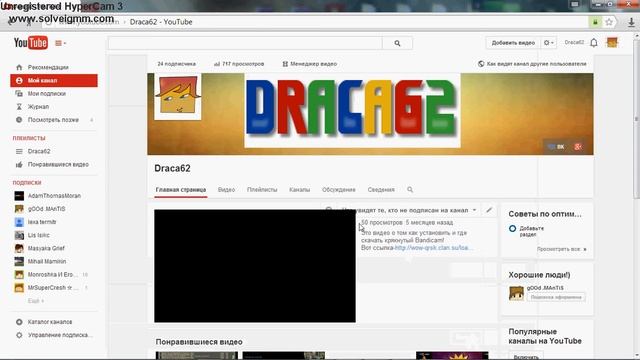This screenshot has height=360, width=640.
Task: Click the channel search magnifier icon
Action: (410, 190)
